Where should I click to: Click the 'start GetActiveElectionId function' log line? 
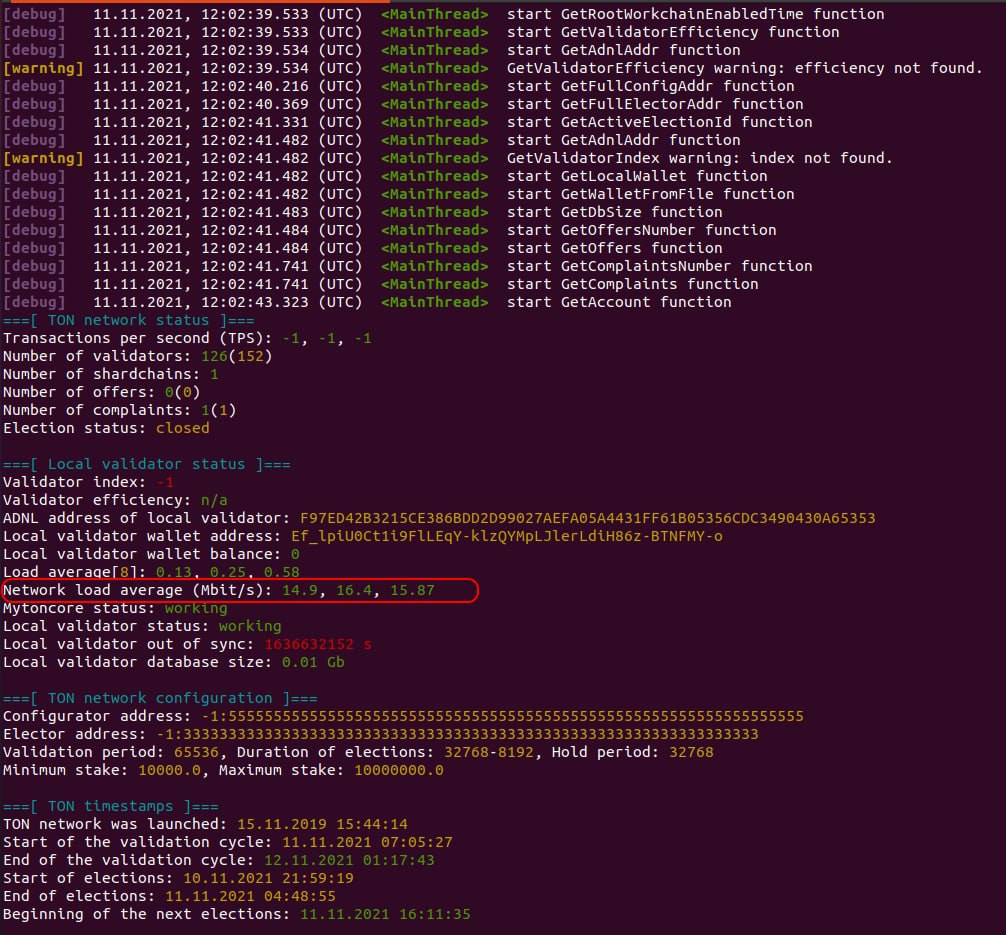(659, 122)
